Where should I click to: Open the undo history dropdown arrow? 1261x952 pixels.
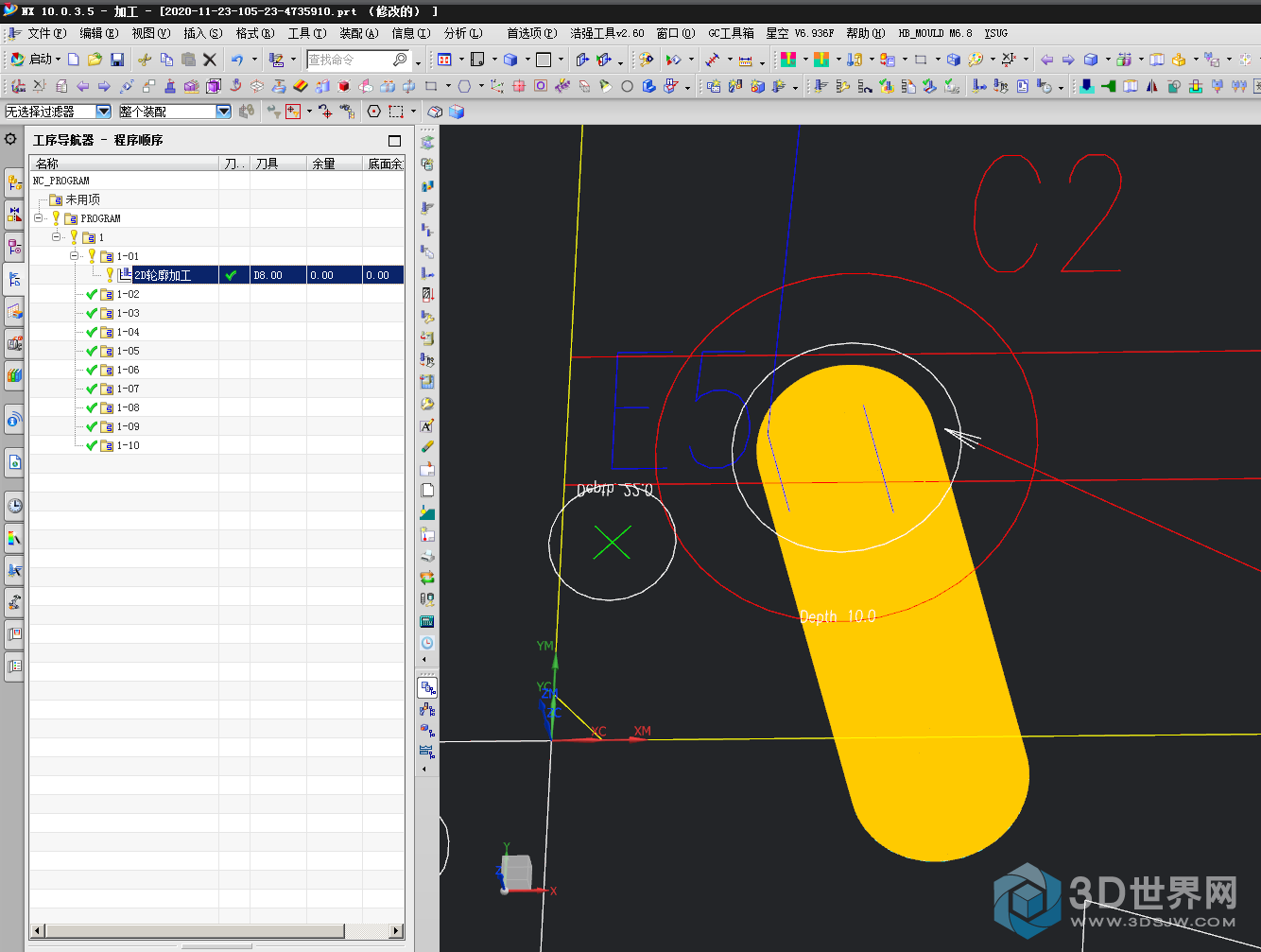[254, 60]
